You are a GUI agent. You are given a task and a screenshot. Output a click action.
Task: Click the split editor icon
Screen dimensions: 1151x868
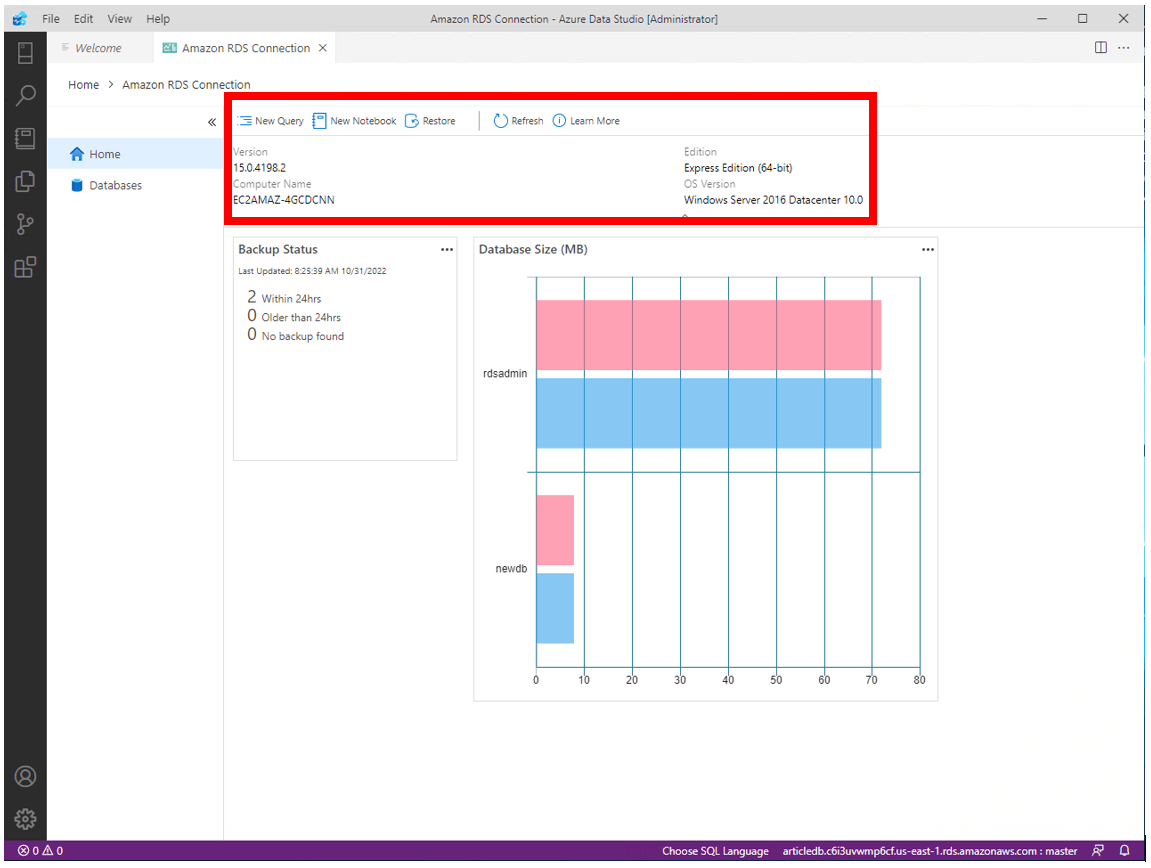pyautogui.click(x=1100, y=48)
